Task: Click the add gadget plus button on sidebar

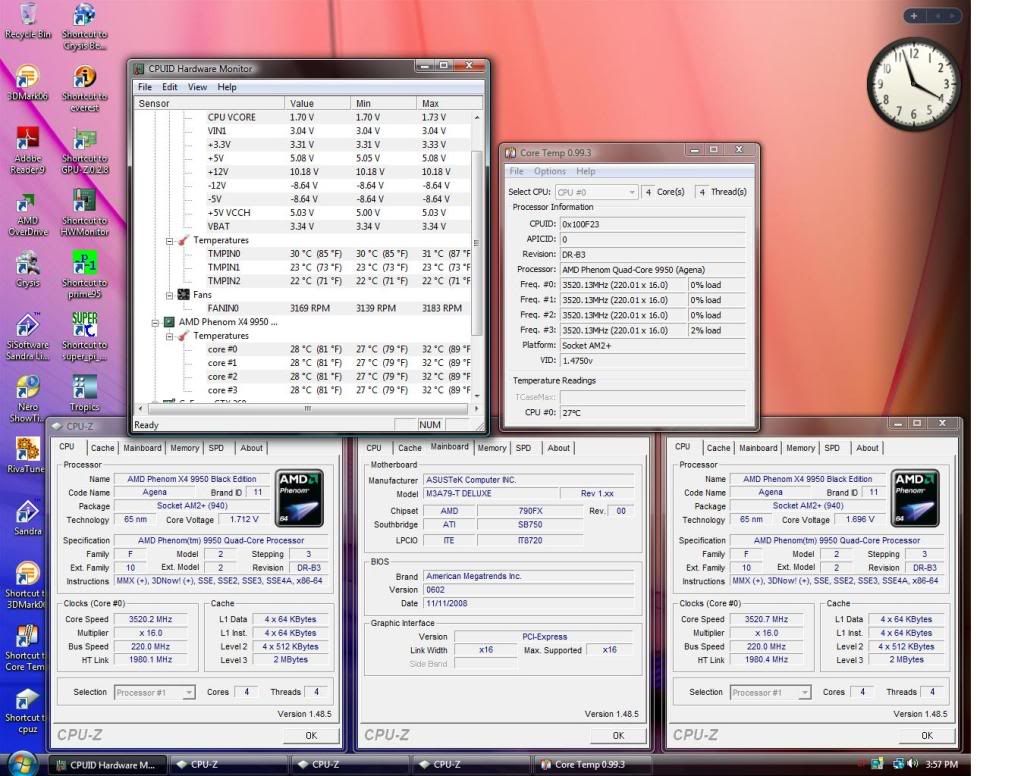Action: click(914, 16)
